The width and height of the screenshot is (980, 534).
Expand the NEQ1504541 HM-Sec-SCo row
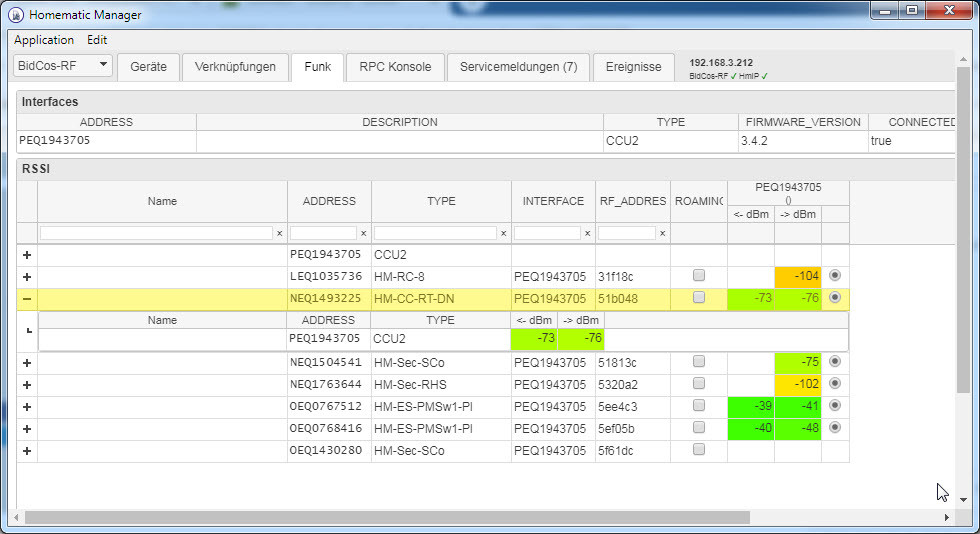[27, 363]
